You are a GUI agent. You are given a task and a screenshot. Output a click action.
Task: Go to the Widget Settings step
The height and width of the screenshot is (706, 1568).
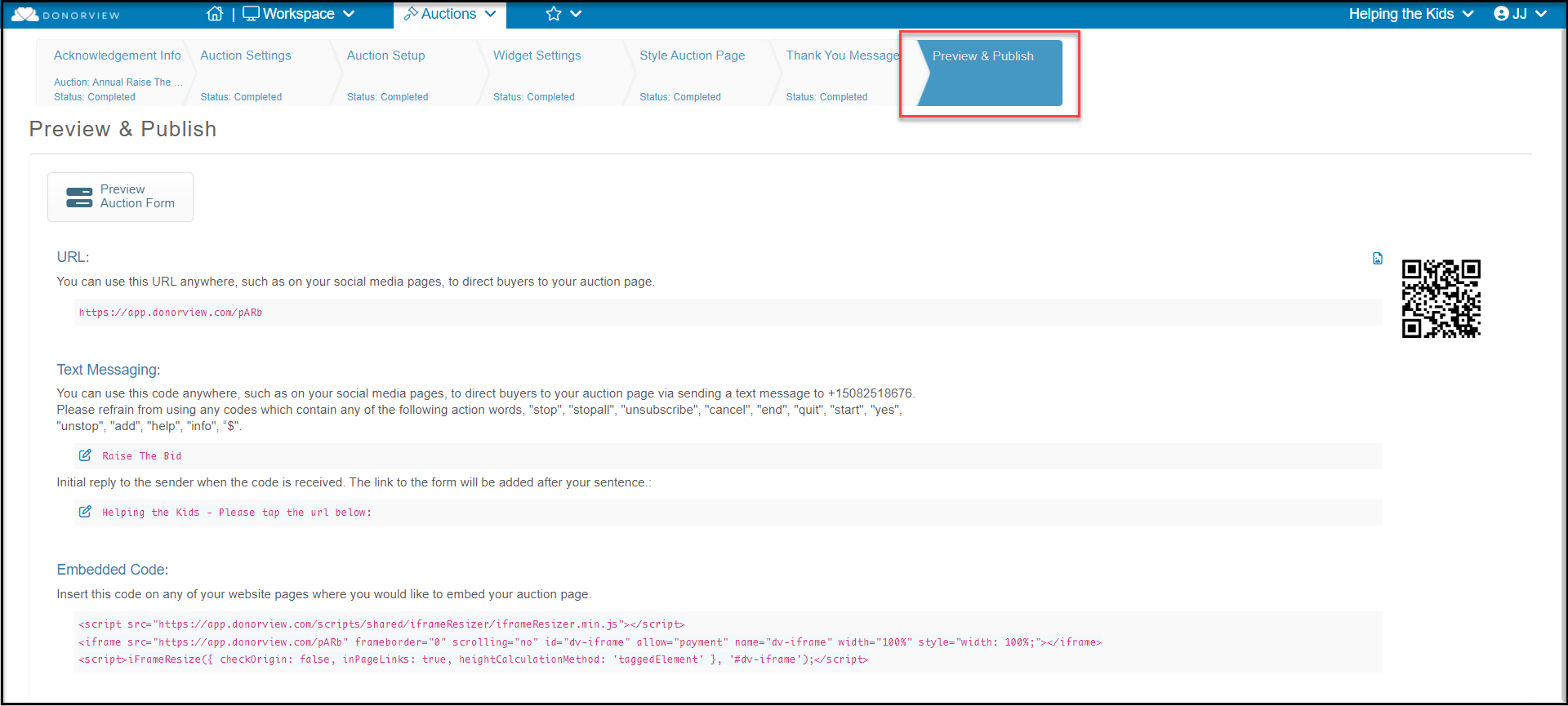click(537, 56)
